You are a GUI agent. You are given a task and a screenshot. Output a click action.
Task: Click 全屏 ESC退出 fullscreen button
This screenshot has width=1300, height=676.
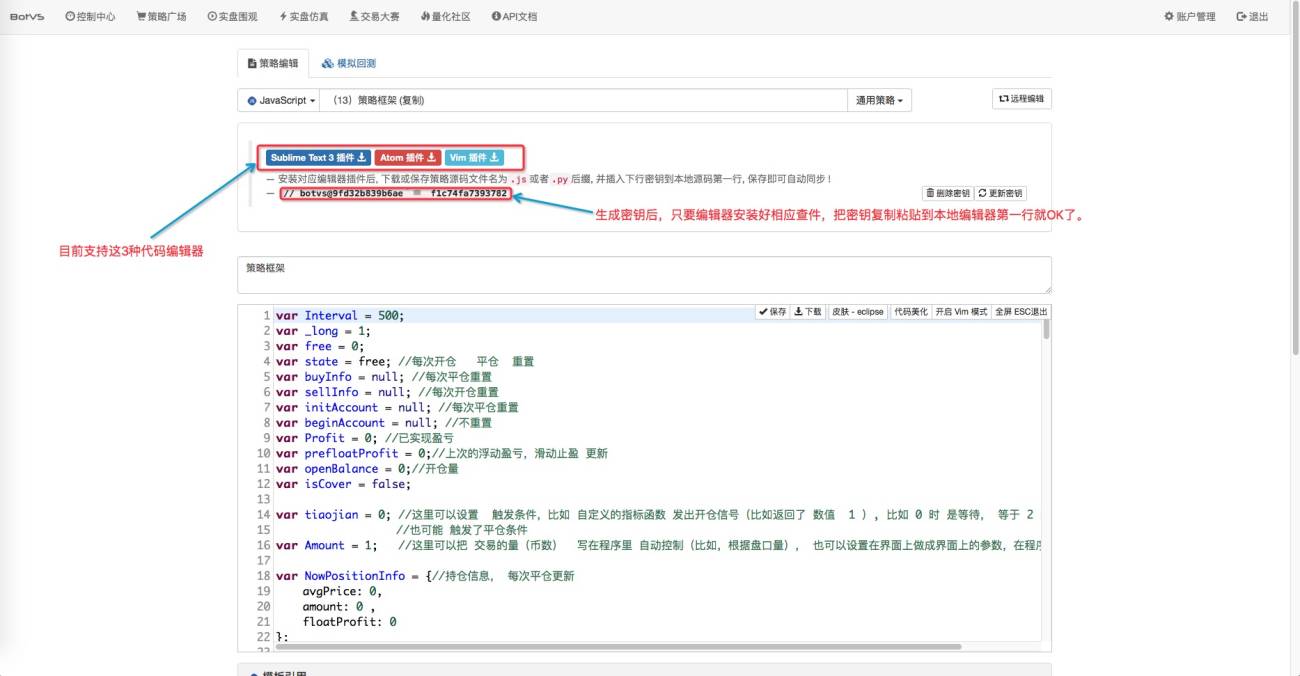(x=1021, y=312)
